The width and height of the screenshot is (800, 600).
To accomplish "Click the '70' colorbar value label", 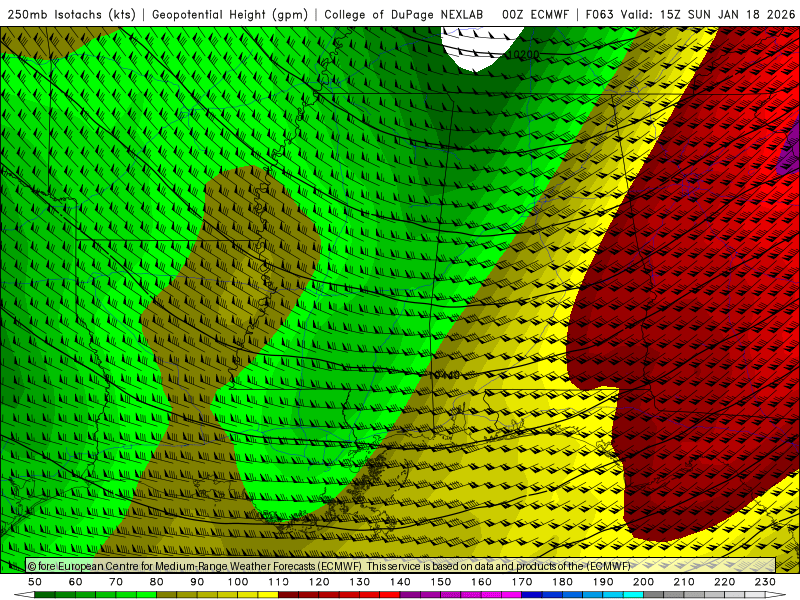I will (116, 582).
